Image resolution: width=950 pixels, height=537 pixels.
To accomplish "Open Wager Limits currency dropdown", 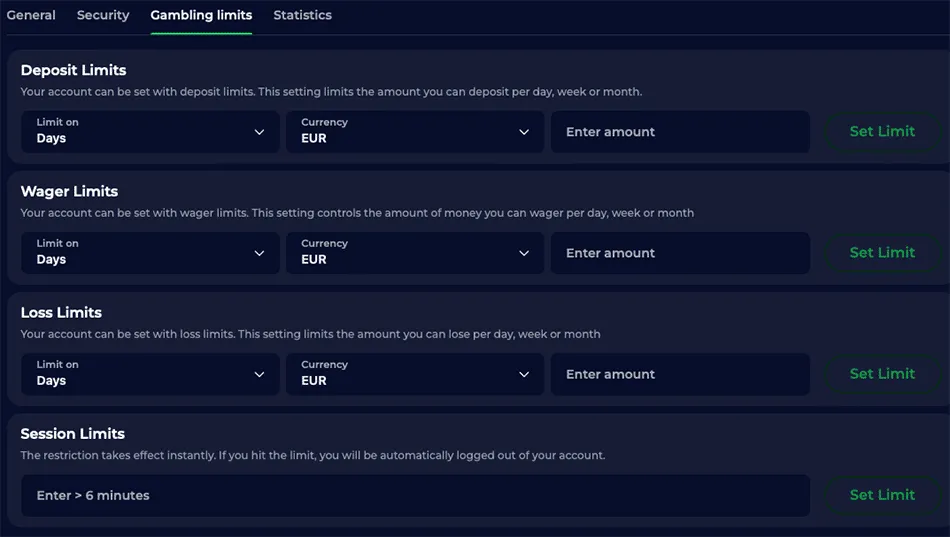I will pos(415,253).
